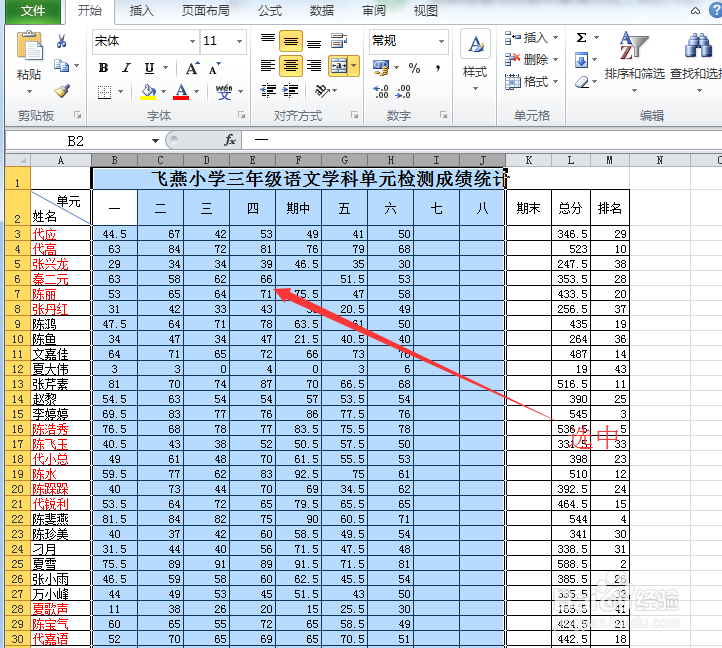Align text to top of cell
The height and width of the screenshot is (648, 722).
tap(268, 41)
